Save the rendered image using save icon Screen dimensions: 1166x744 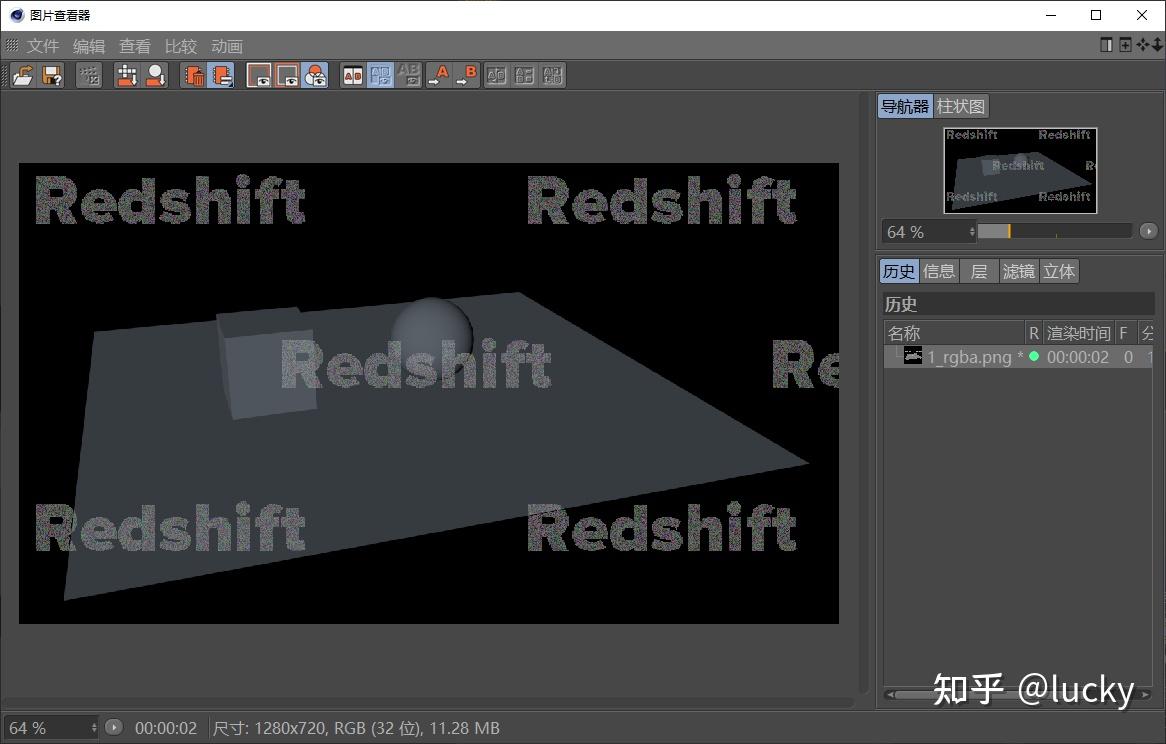coord(51,75)
